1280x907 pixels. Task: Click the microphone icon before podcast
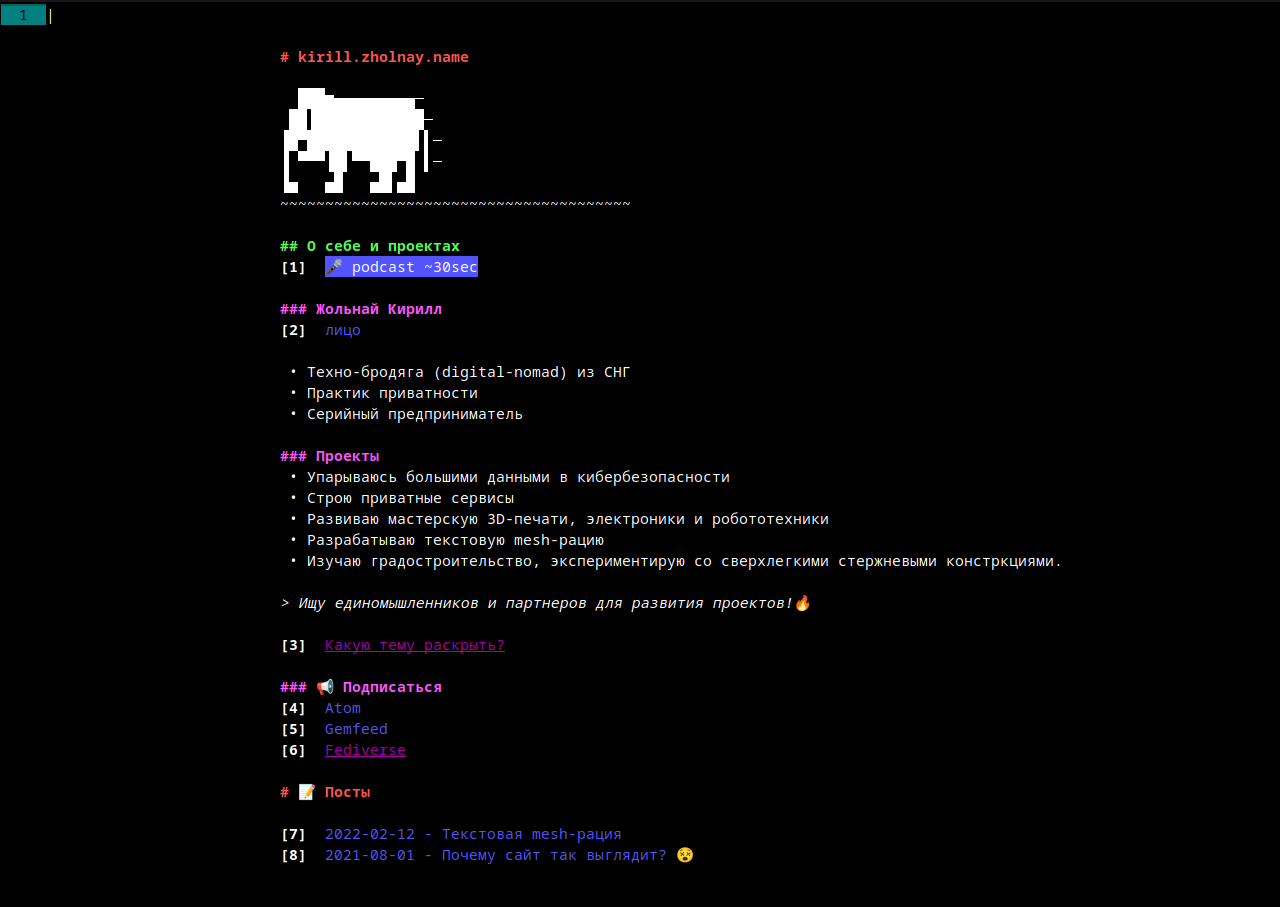pos(334,267)
